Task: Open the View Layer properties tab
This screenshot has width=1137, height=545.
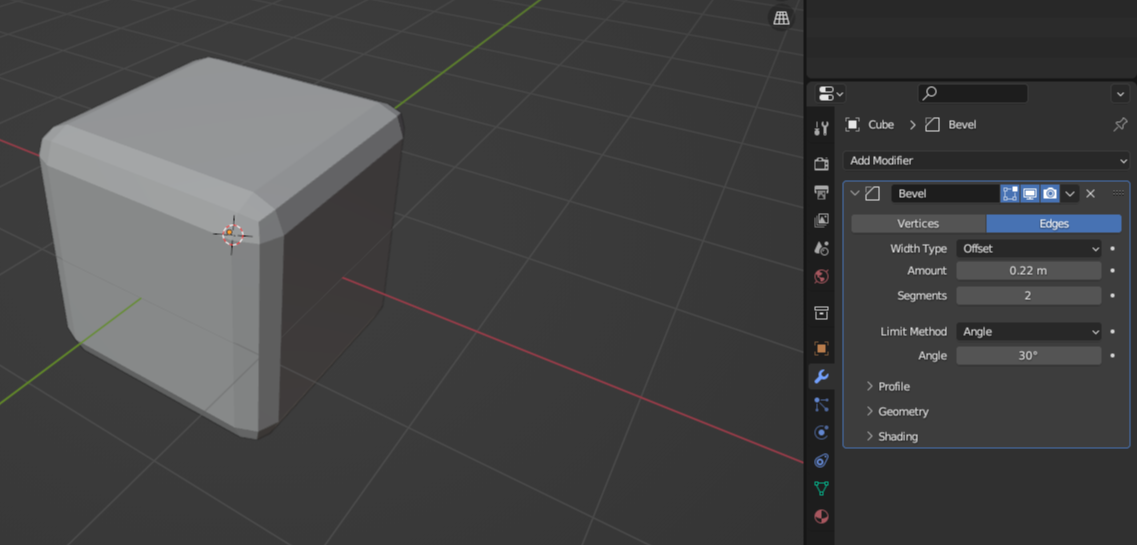Action: [821, 220]
